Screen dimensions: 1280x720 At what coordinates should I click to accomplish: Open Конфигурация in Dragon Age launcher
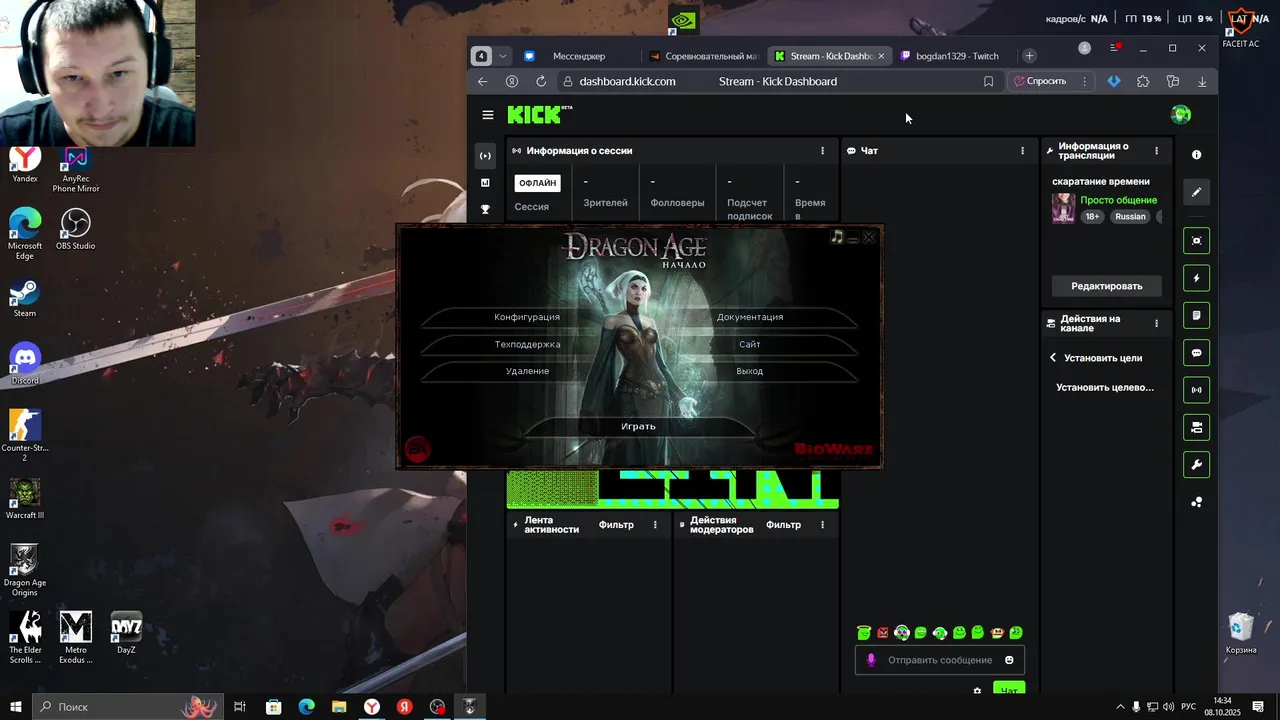[527, 317]
